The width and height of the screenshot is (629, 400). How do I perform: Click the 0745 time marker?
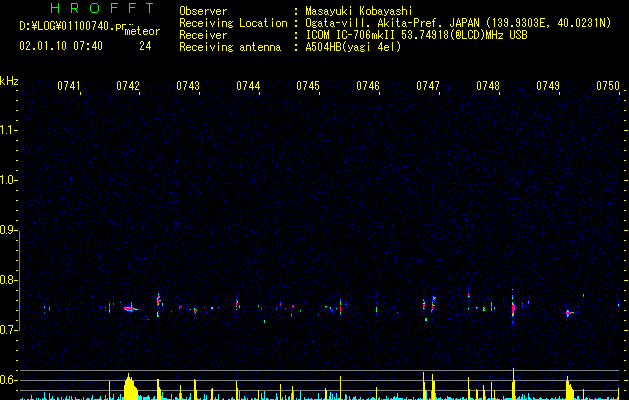point(308,86)
